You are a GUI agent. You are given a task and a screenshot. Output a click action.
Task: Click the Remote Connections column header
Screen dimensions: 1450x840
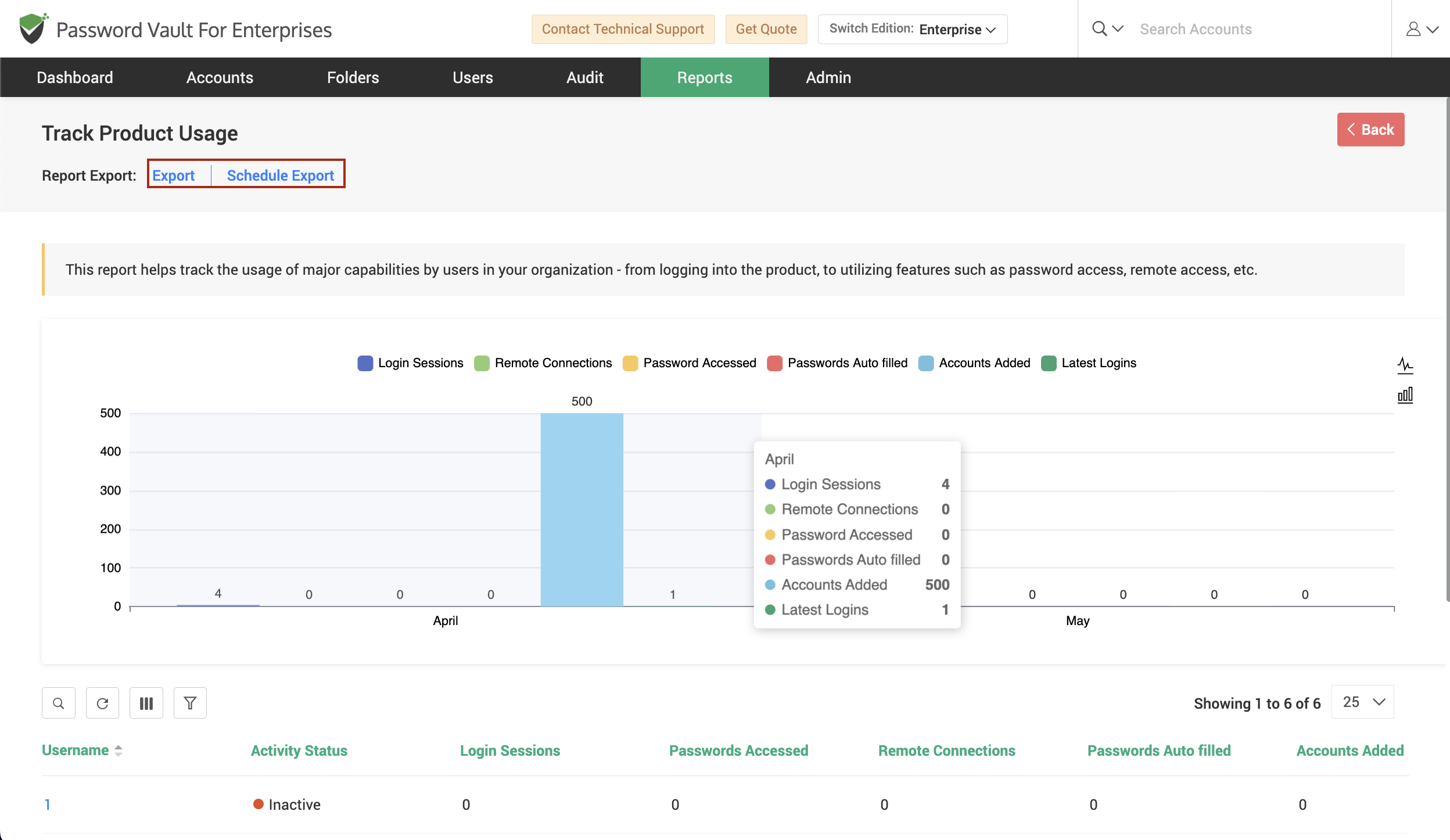click(x=947, y=751)
